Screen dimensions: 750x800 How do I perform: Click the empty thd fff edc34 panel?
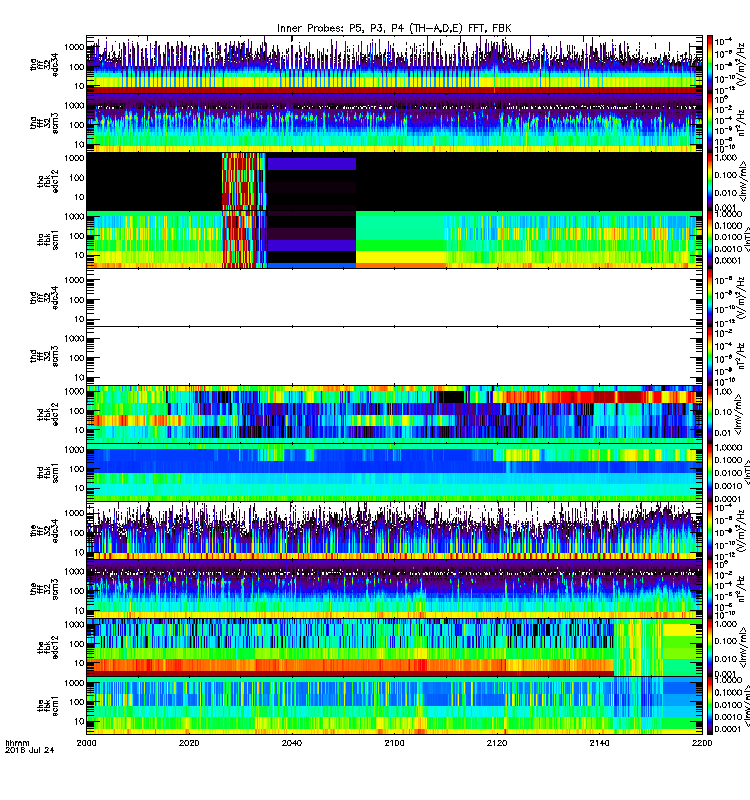click(394, 298)
